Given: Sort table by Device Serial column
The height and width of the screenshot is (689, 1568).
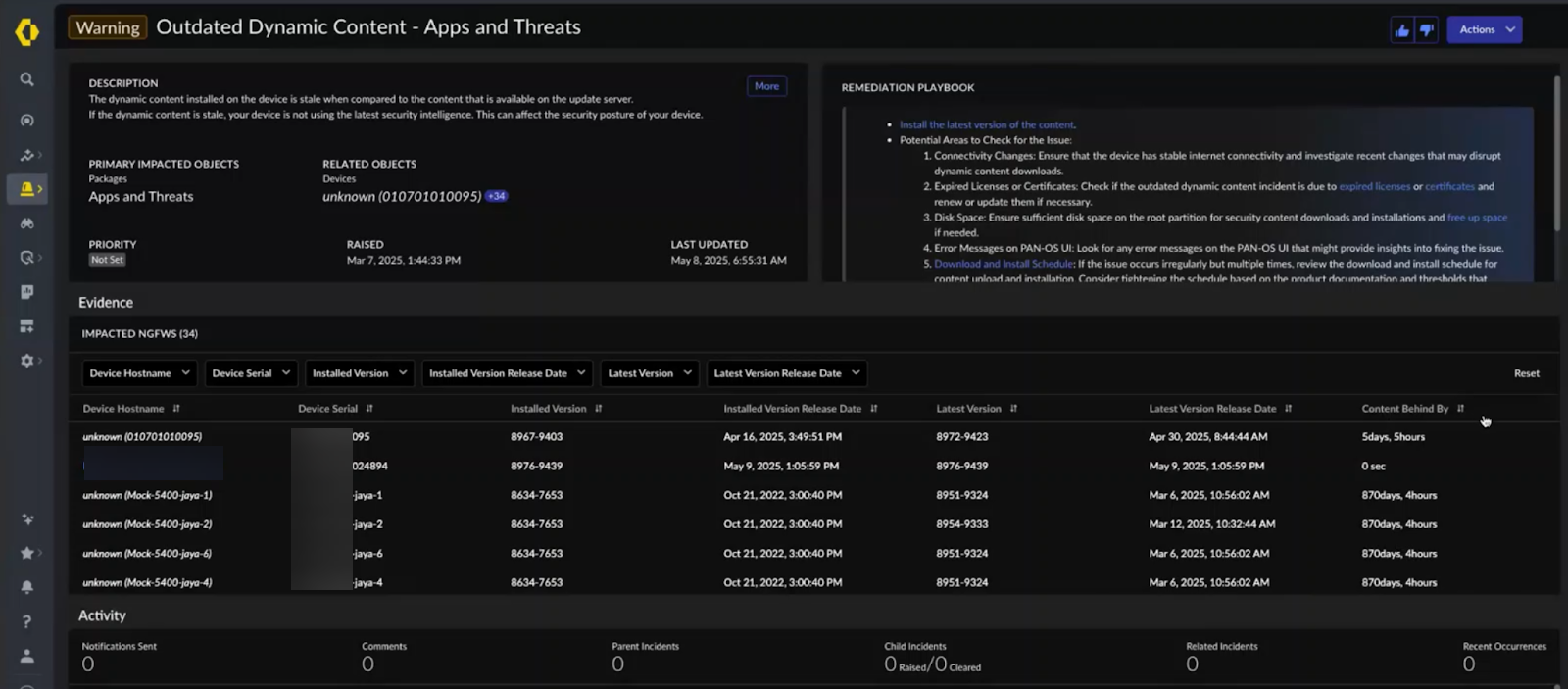Looking at the screenshot, I should (x=369, y=409).
